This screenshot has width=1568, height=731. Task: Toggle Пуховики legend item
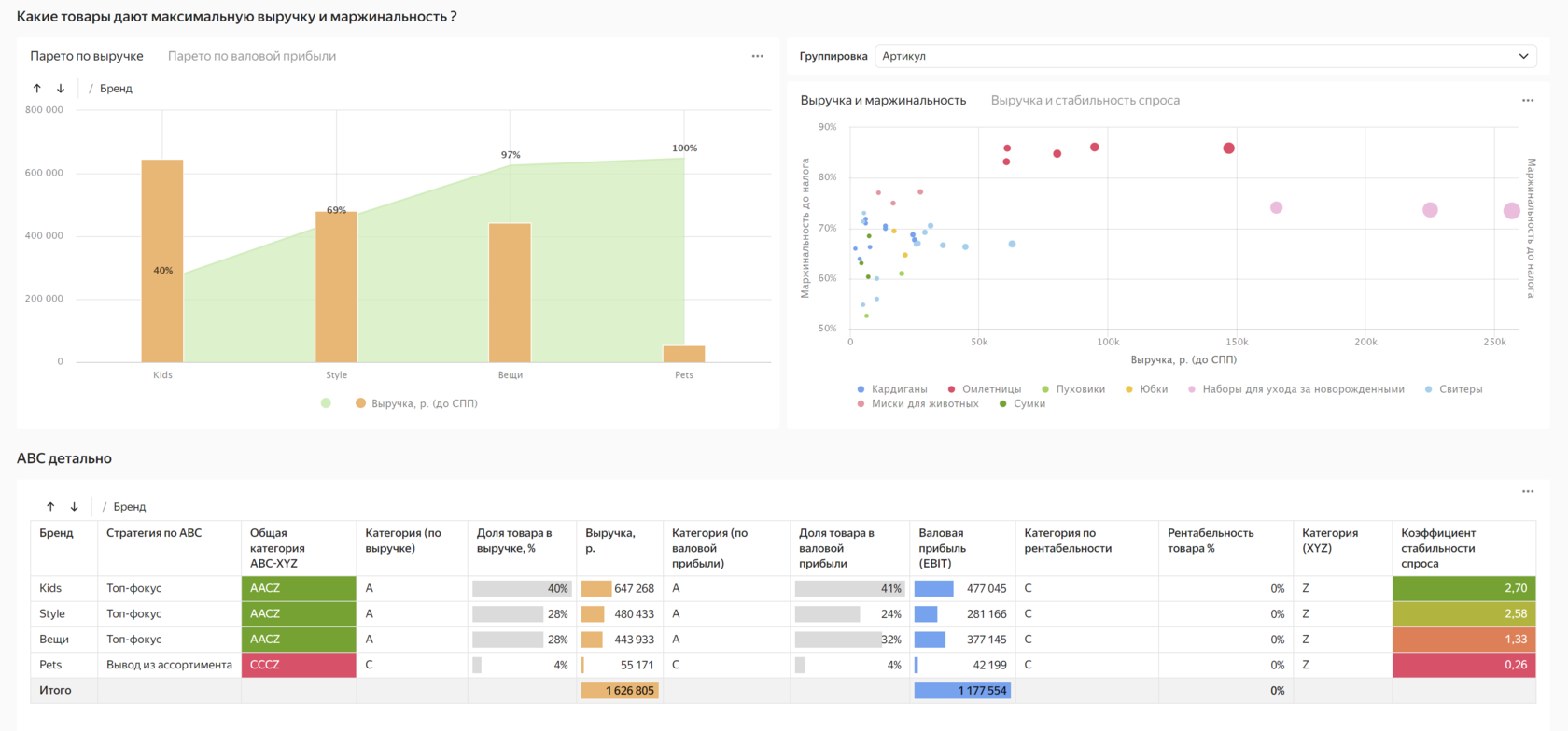coord(1072,389)
